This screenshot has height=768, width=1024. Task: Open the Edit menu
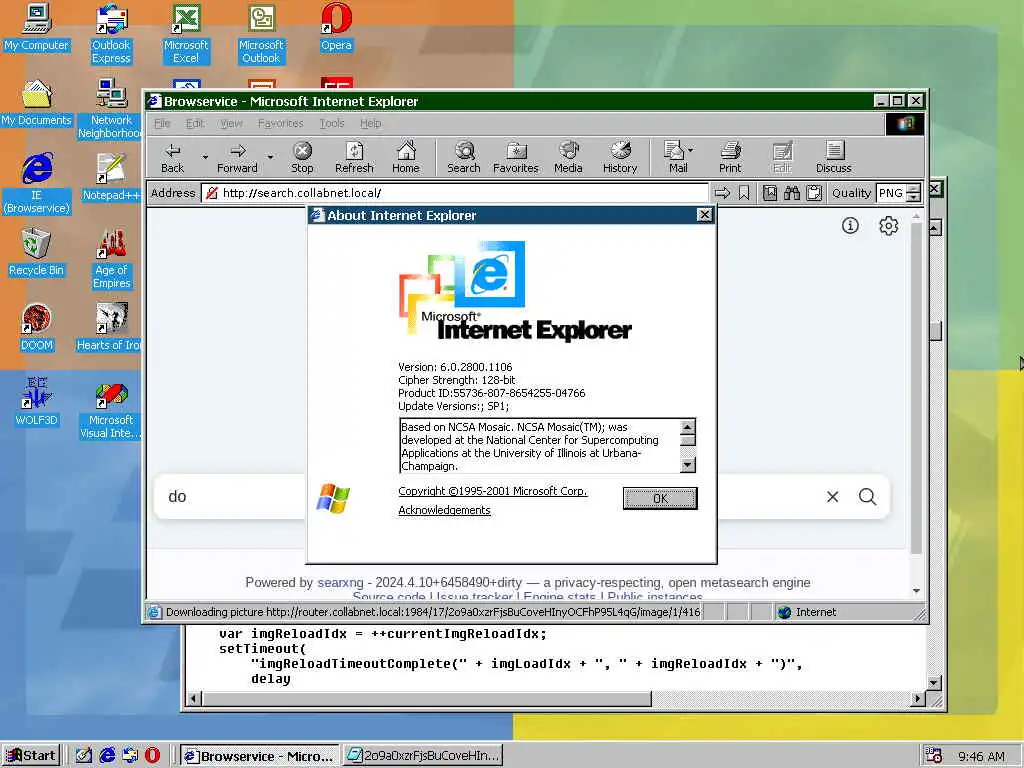click(x=195, y=123)
